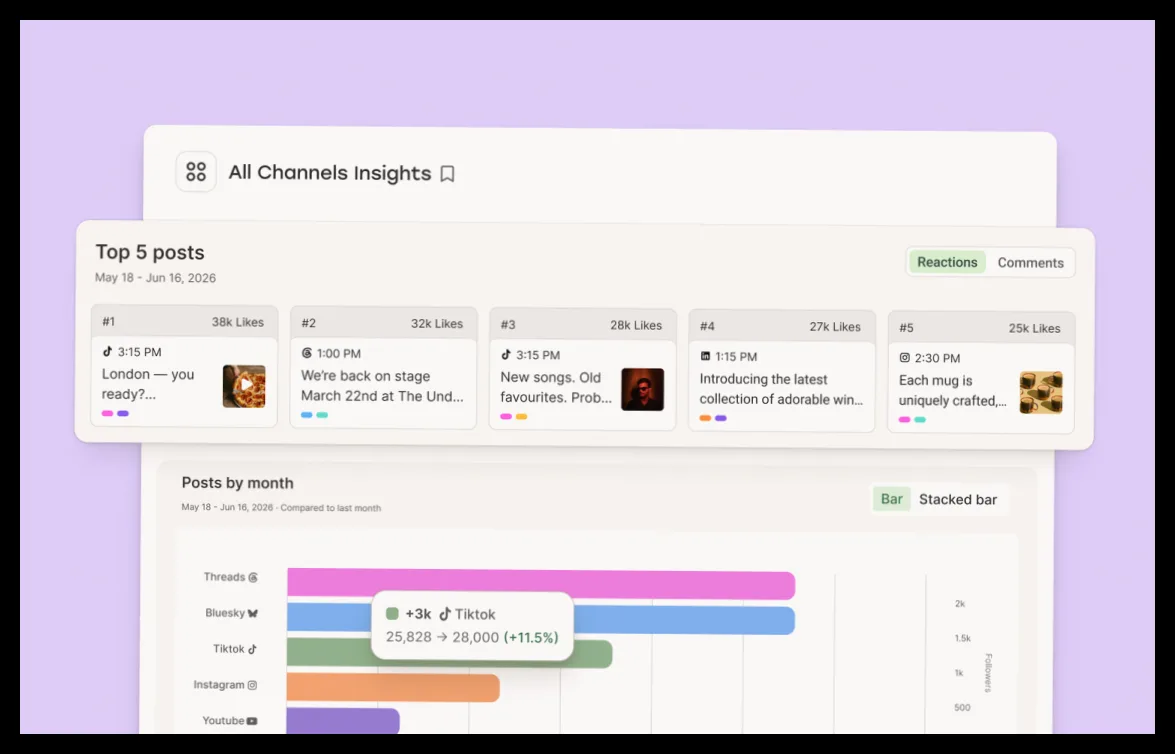1175x754 pixels.
Task: Open the sunglasses portrait thumbnail on post #3
Action: tap(642, 390)
